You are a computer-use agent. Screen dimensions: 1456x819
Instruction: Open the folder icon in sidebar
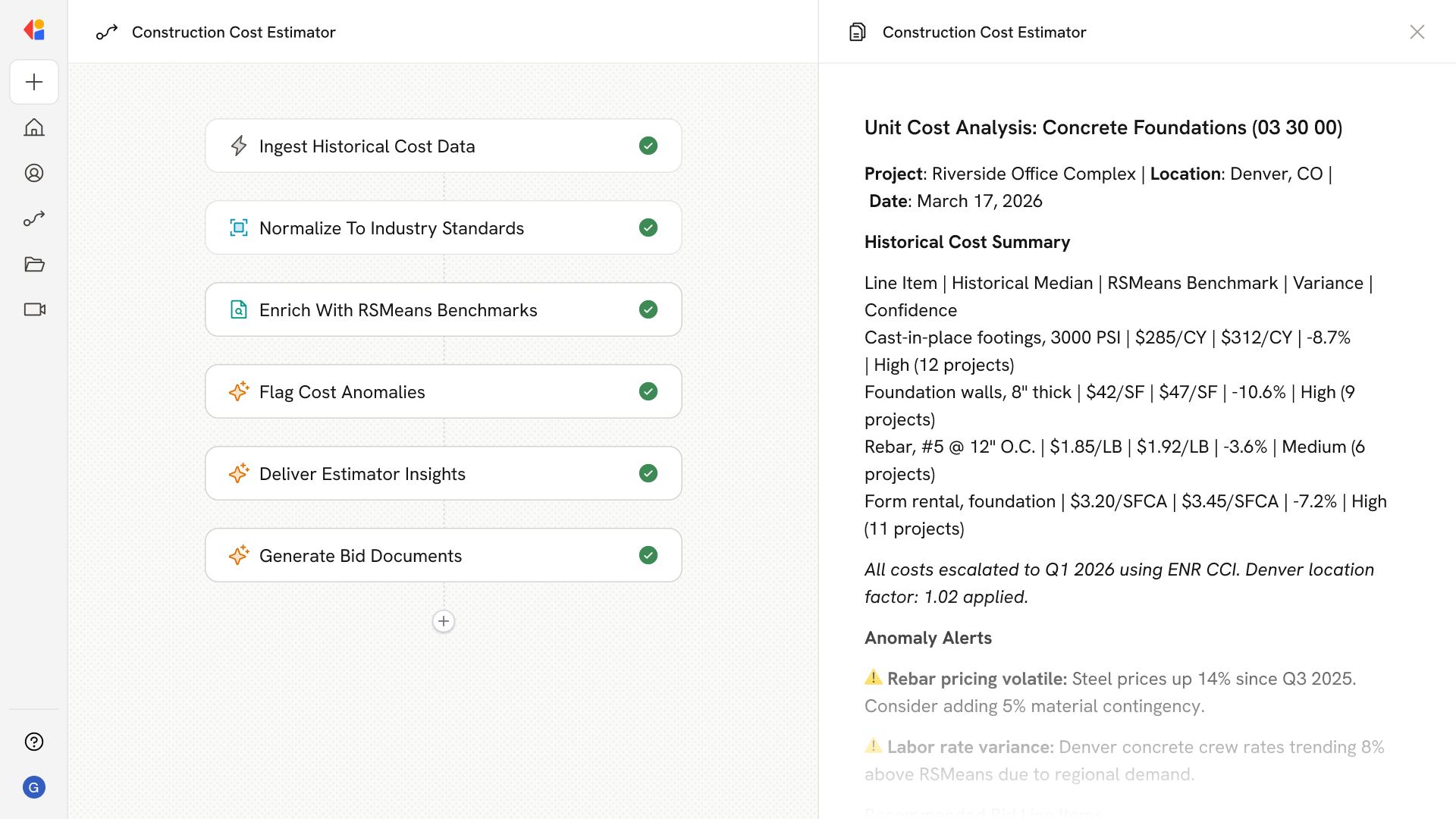pos(34,264)
